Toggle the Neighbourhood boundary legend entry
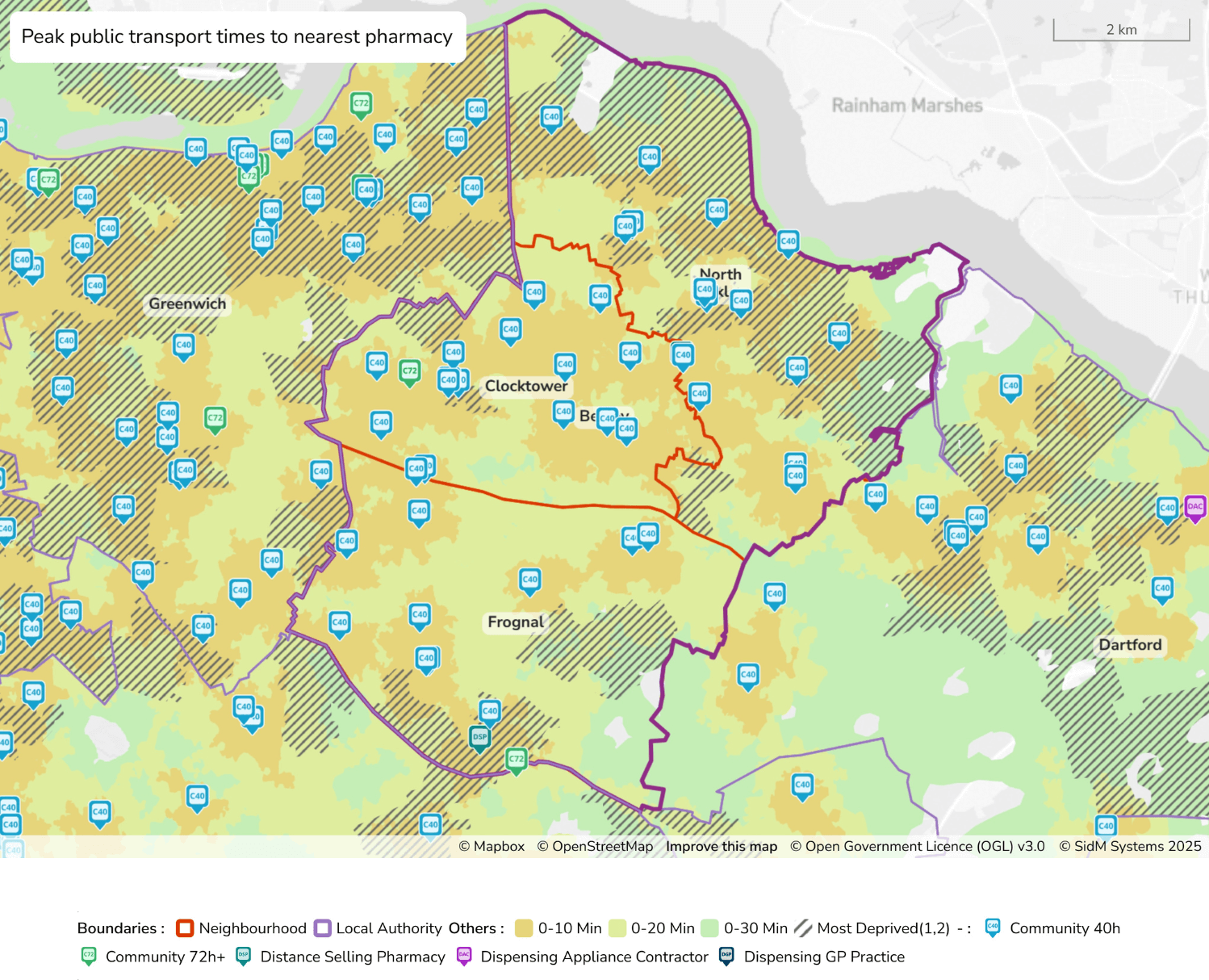The image size is (1209, 980). click(184, 928)
